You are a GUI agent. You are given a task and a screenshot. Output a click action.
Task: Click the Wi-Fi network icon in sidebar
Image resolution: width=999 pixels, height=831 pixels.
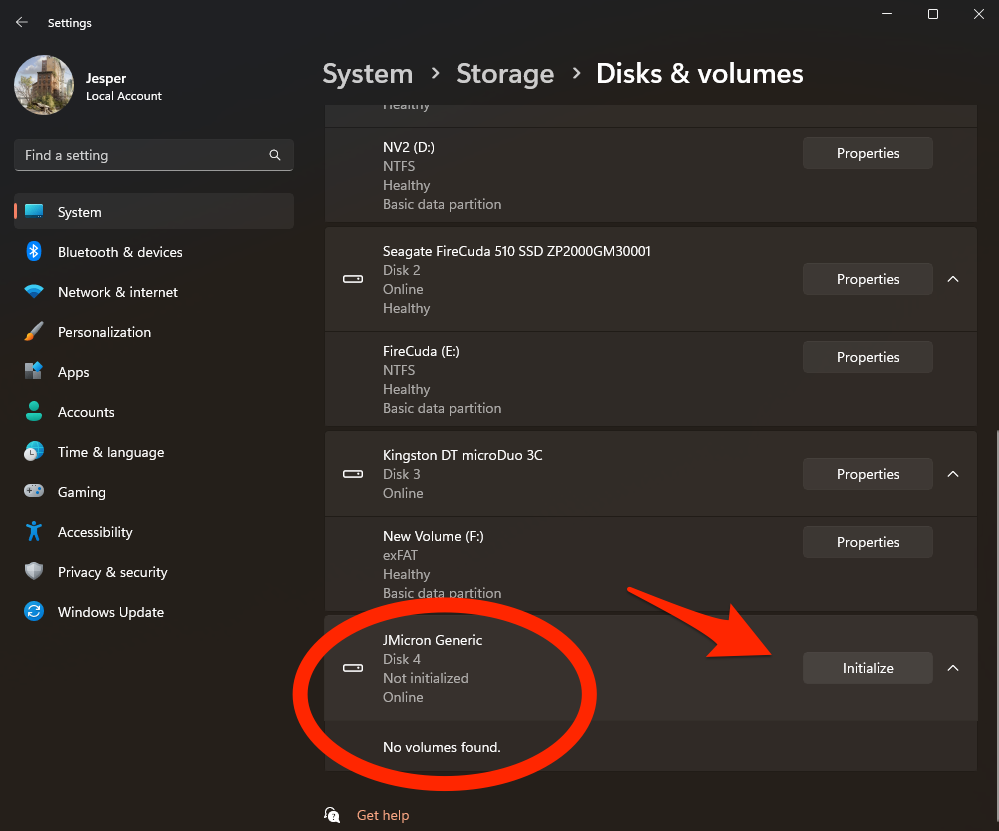[34, 291]
